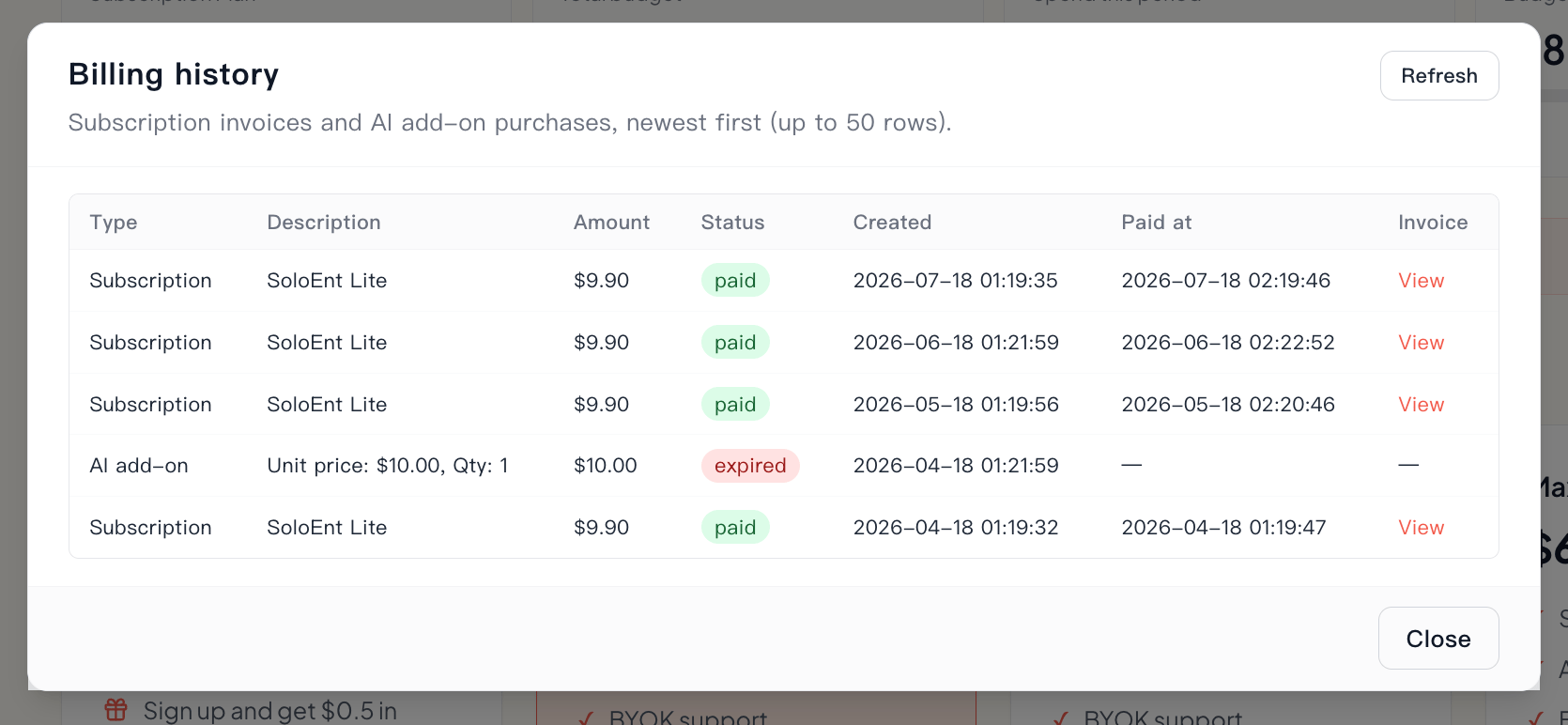This screenshot has width=1568, height=725.
Task: Select the Type column header
Action: pyautogui.click(x=114, y=223)
